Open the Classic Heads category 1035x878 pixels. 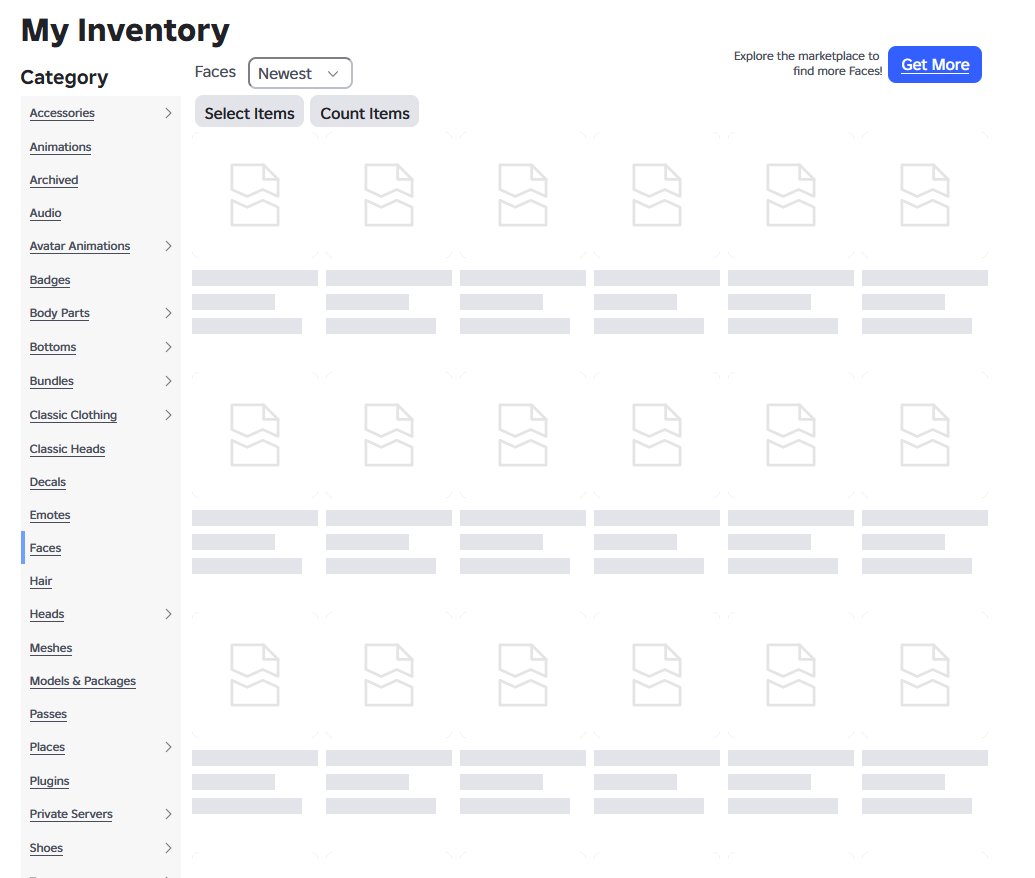tap(67, 449)
